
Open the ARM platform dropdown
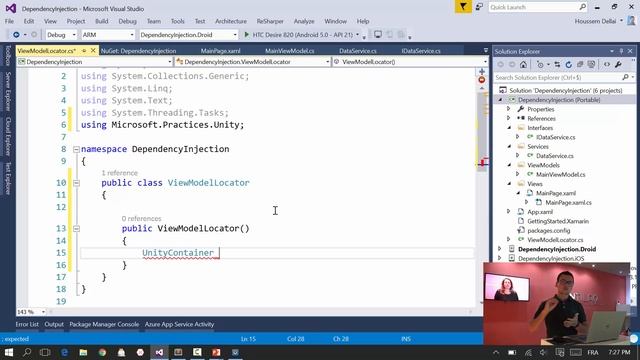coord(108,35)
